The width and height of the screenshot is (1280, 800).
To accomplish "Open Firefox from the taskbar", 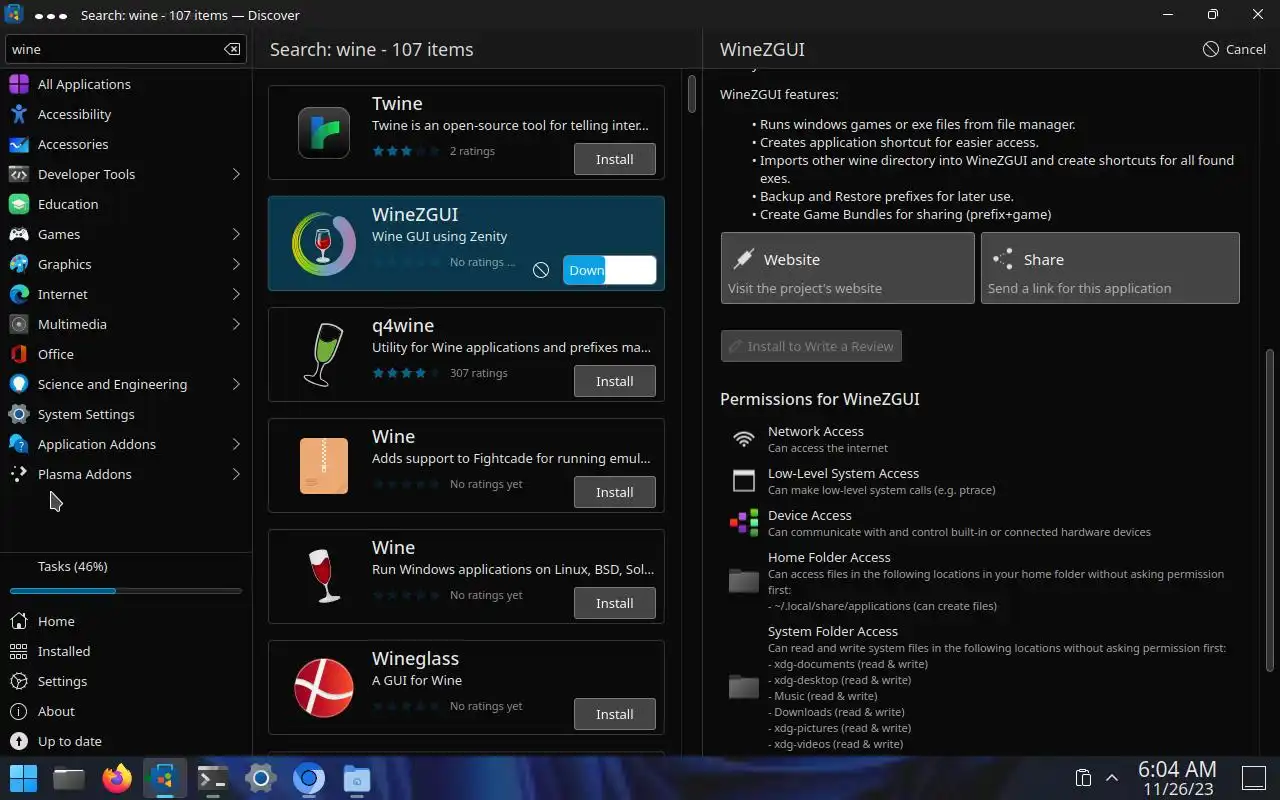I will [x=117, y=778].
